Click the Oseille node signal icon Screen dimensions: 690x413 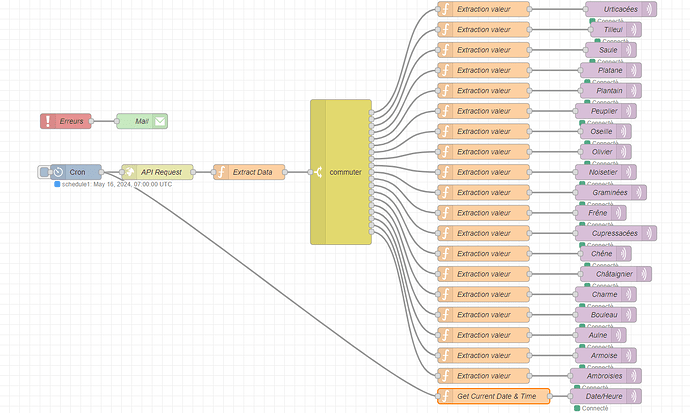click(624, 131)
